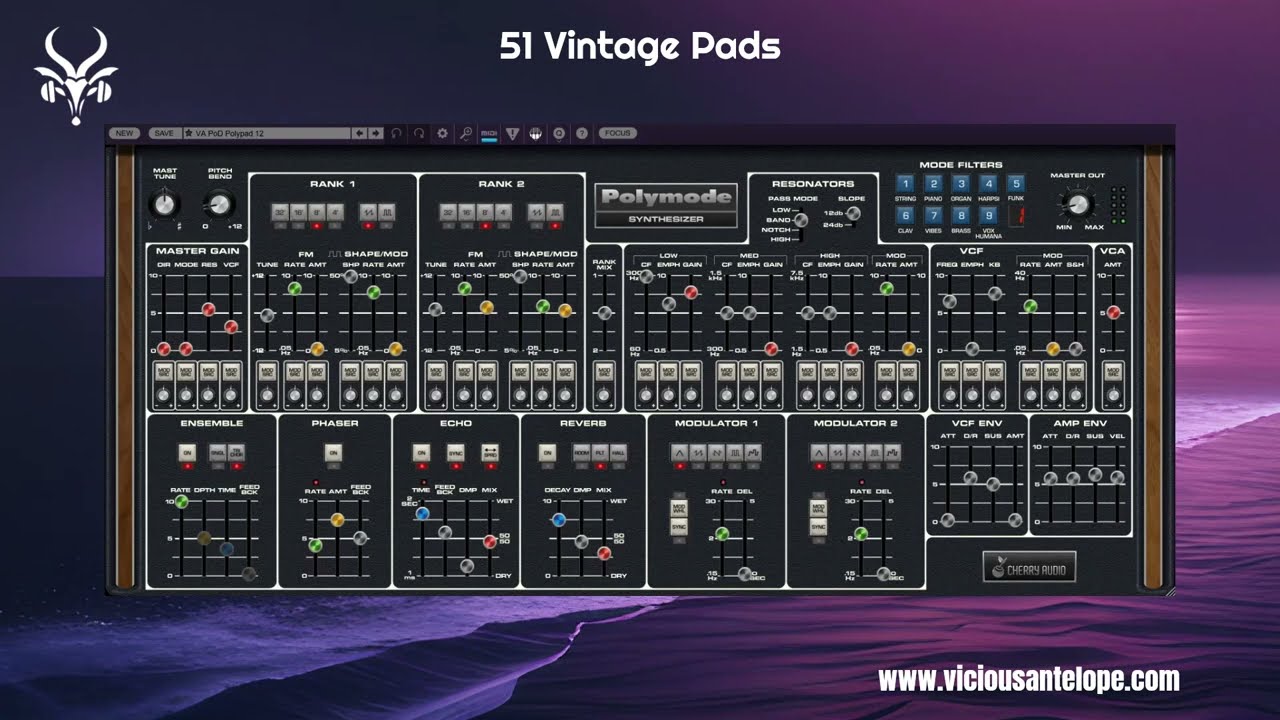
Task: Select mode filter 9 Vox Humana
Action: click(x=988, y=215)
